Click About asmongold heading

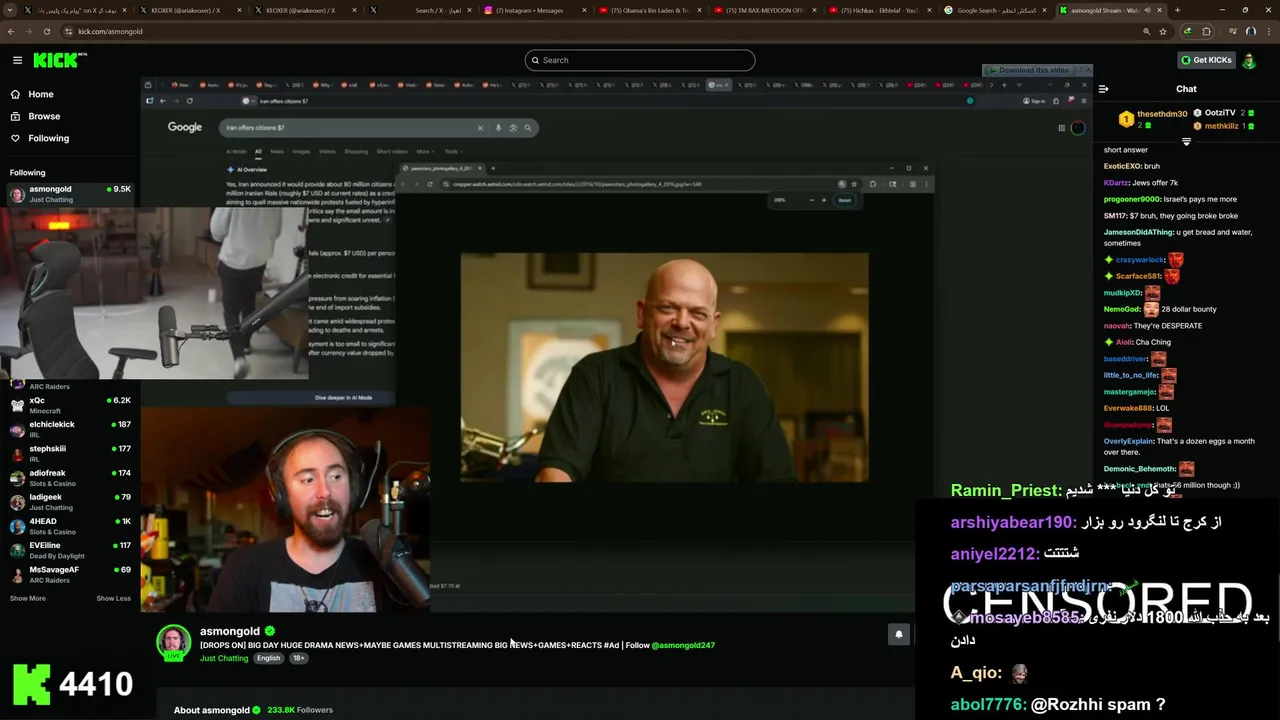click(212, 710)
